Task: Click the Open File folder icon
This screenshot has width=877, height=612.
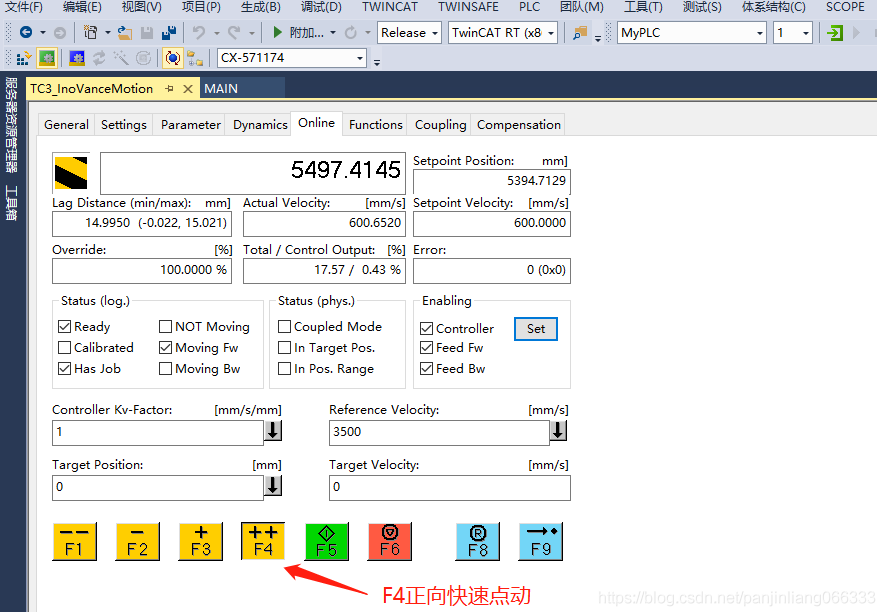Action: [125, 33]
